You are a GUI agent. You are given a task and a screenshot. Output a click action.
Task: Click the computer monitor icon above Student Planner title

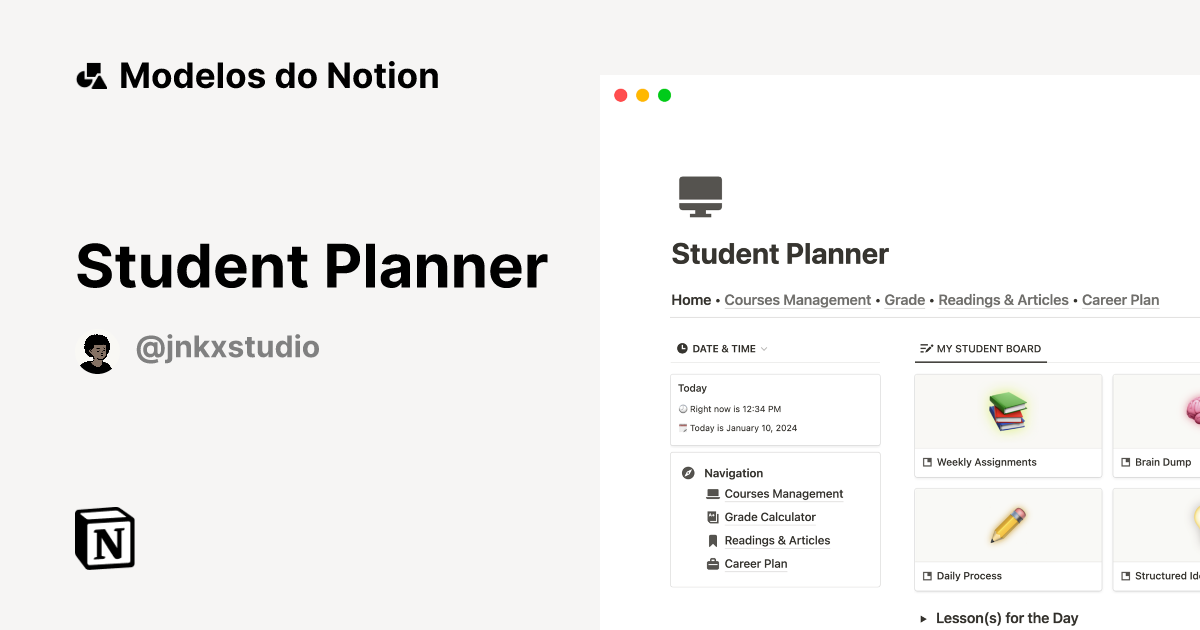(x=700, y=194)
